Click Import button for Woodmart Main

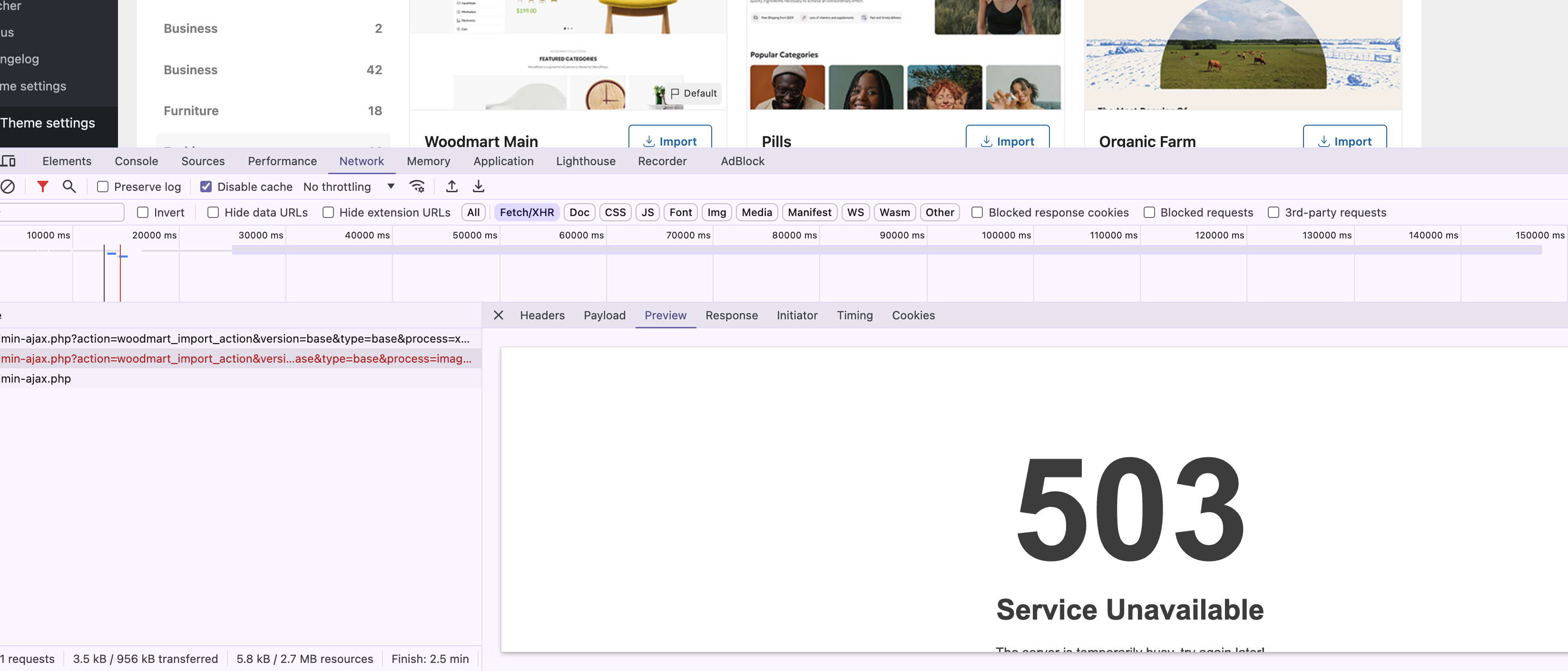click(669, 140)
